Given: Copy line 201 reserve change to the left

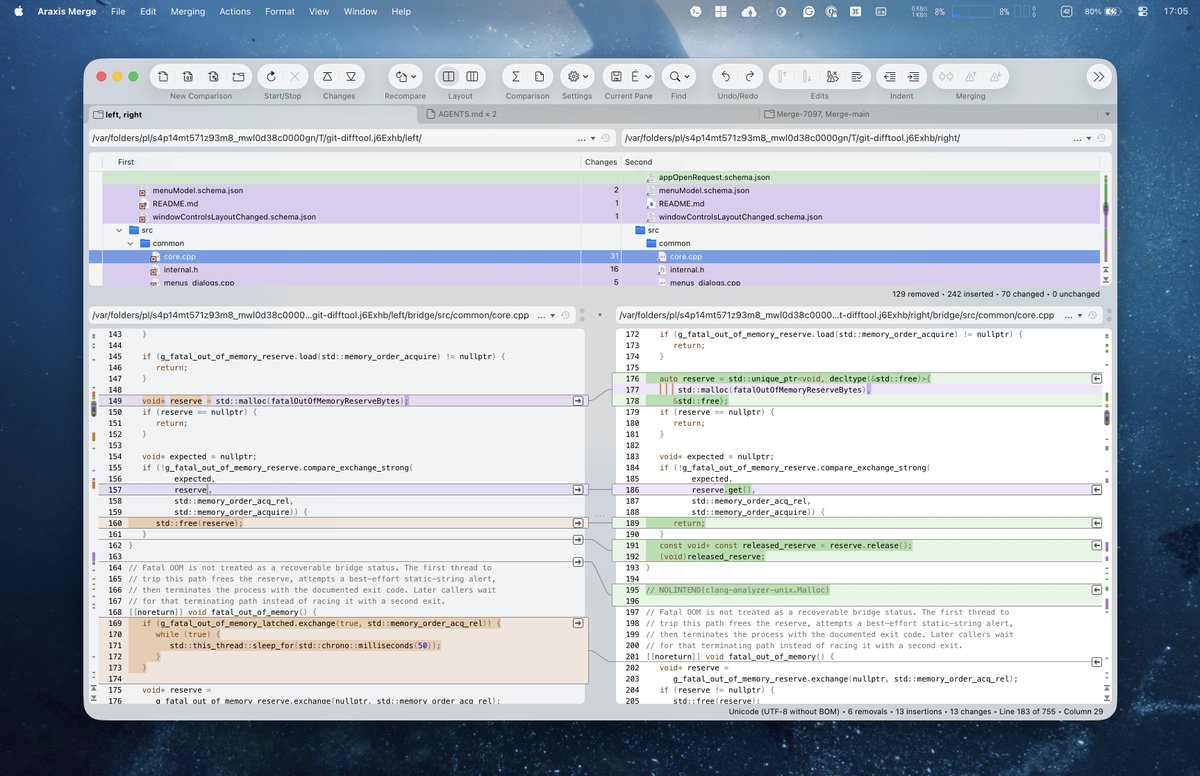Looking at the screenshot, I should (x=1096, y=662).
